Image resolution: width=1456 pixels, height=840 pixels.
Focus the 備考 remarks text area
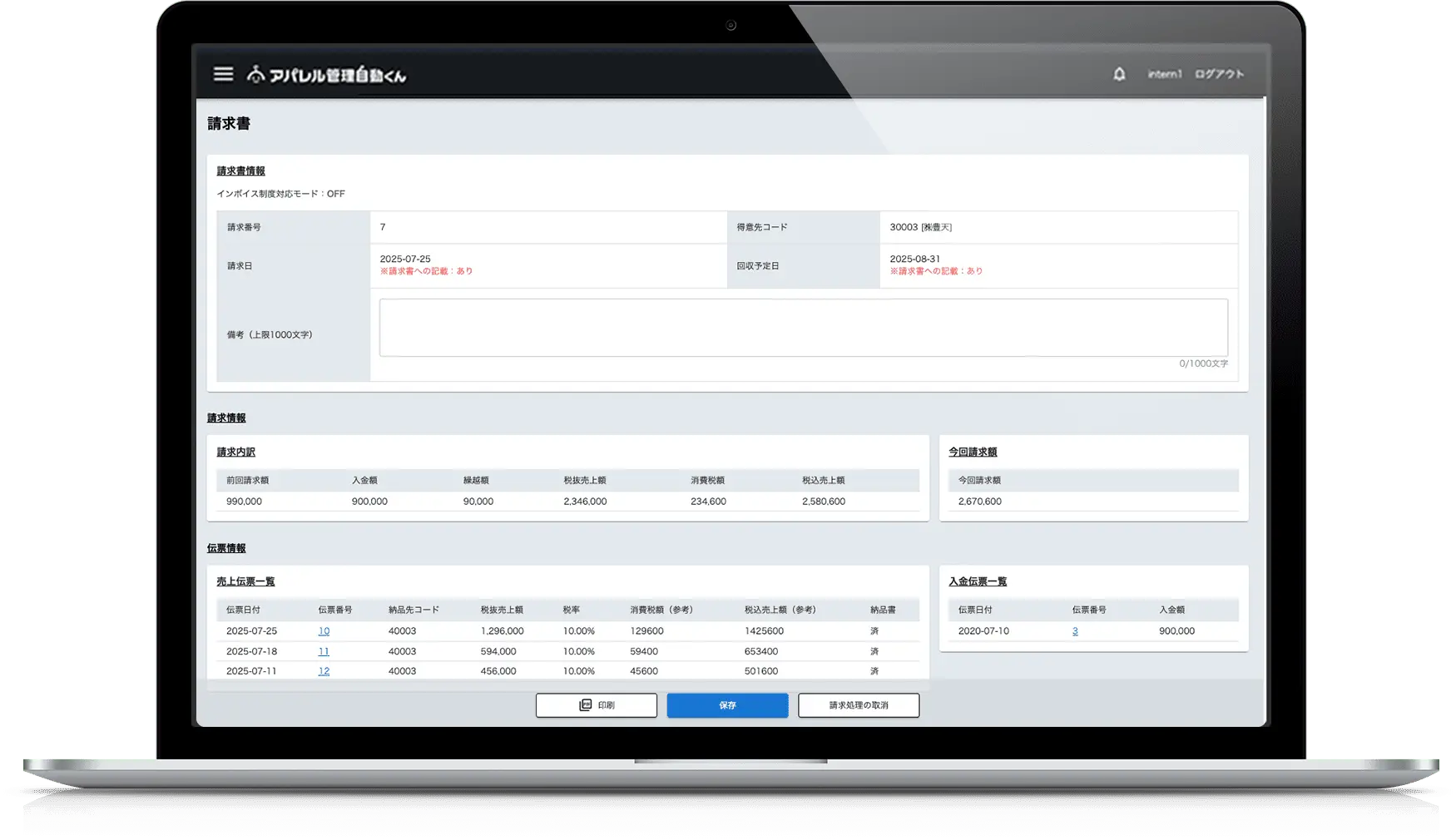click(803, 328)
